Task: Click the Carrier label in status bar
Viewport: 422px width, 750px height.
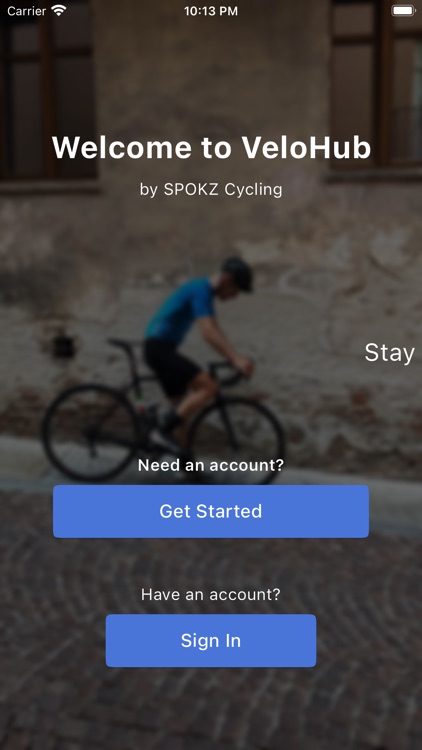Action: tap(26, 11)
